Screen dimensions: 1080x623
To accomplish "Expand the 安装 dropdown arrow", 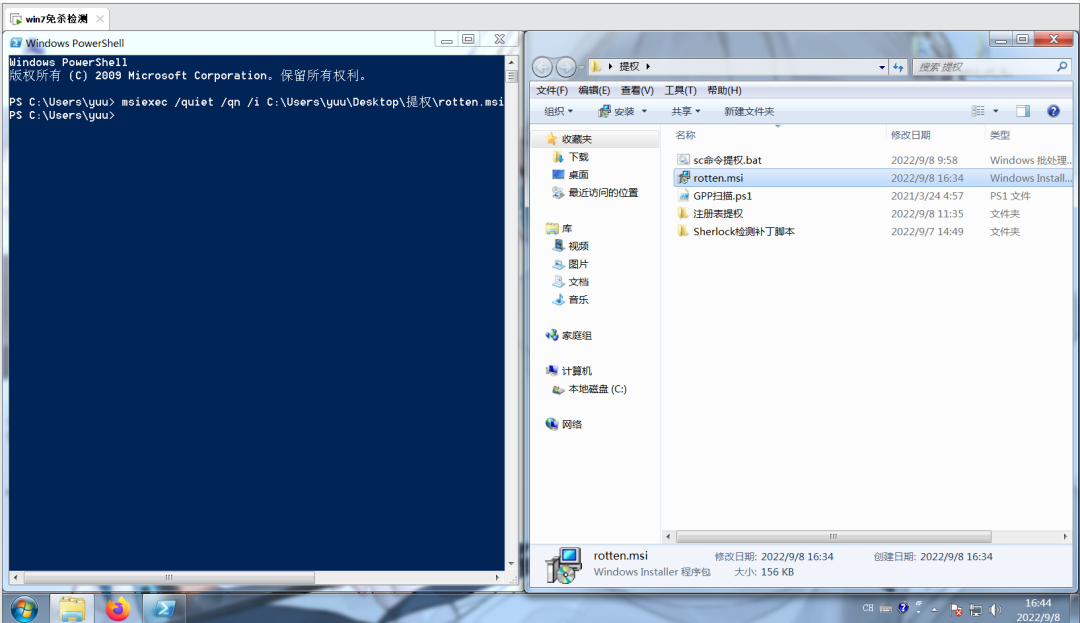I will (645, 111).
